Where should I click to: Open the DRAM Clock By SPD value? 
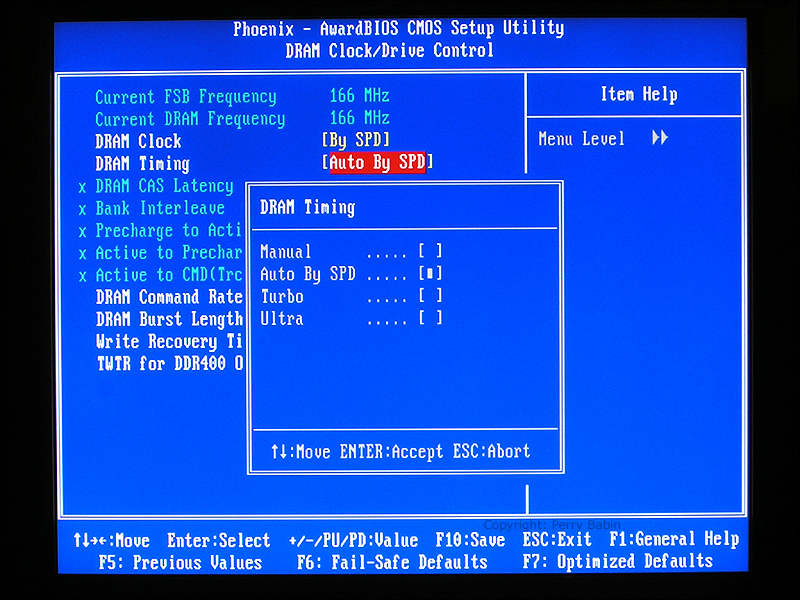[356, 140]
